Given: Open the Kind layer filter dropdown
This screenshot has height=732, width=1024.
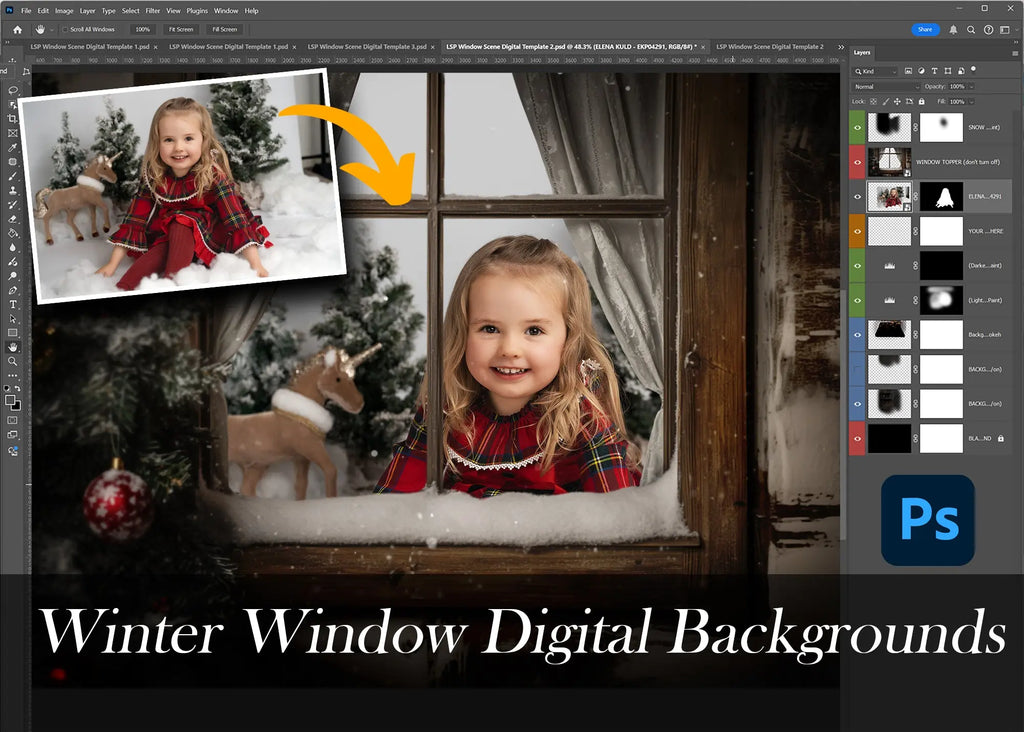Looking at the screenshot, I should pyautogui.click(x=876, y=72).
